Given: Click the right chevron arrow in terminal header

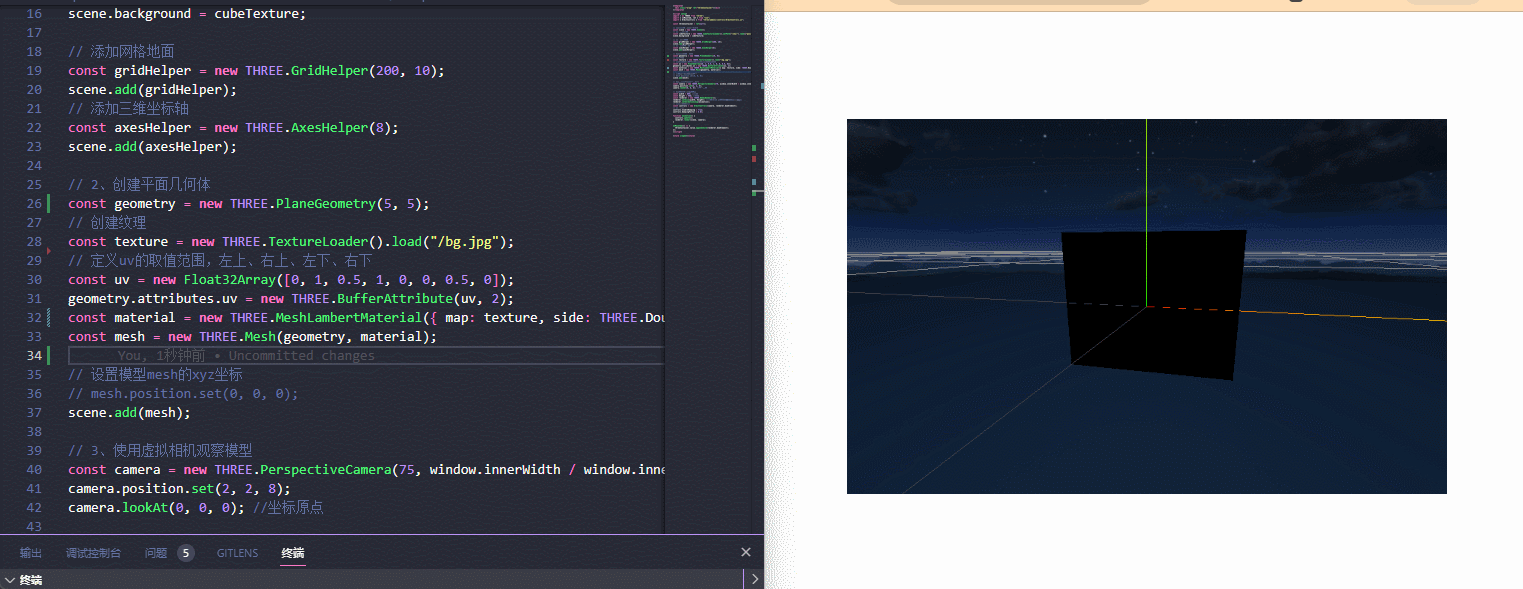Looking at the screenshot, I should tap(755, 579).
